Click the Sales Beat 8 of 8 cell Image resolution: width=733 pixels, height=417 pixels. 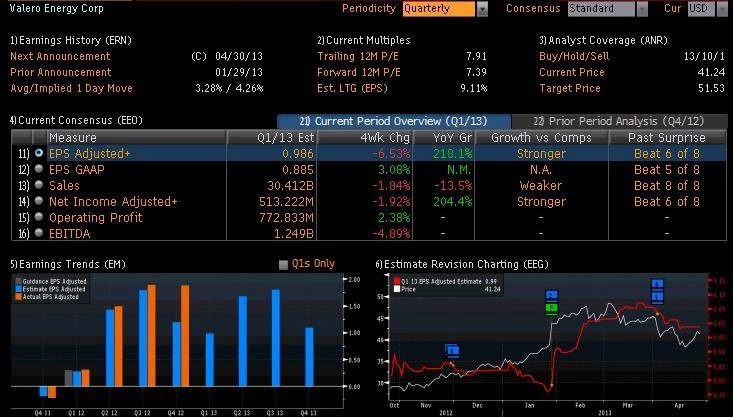[667, 186]
